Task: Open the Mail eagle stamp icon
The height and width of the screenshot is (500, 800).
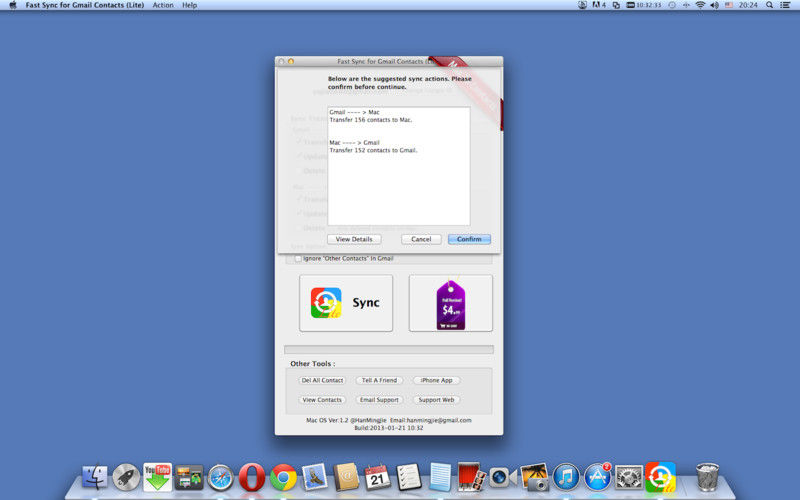Action: [x=315, y=478]
